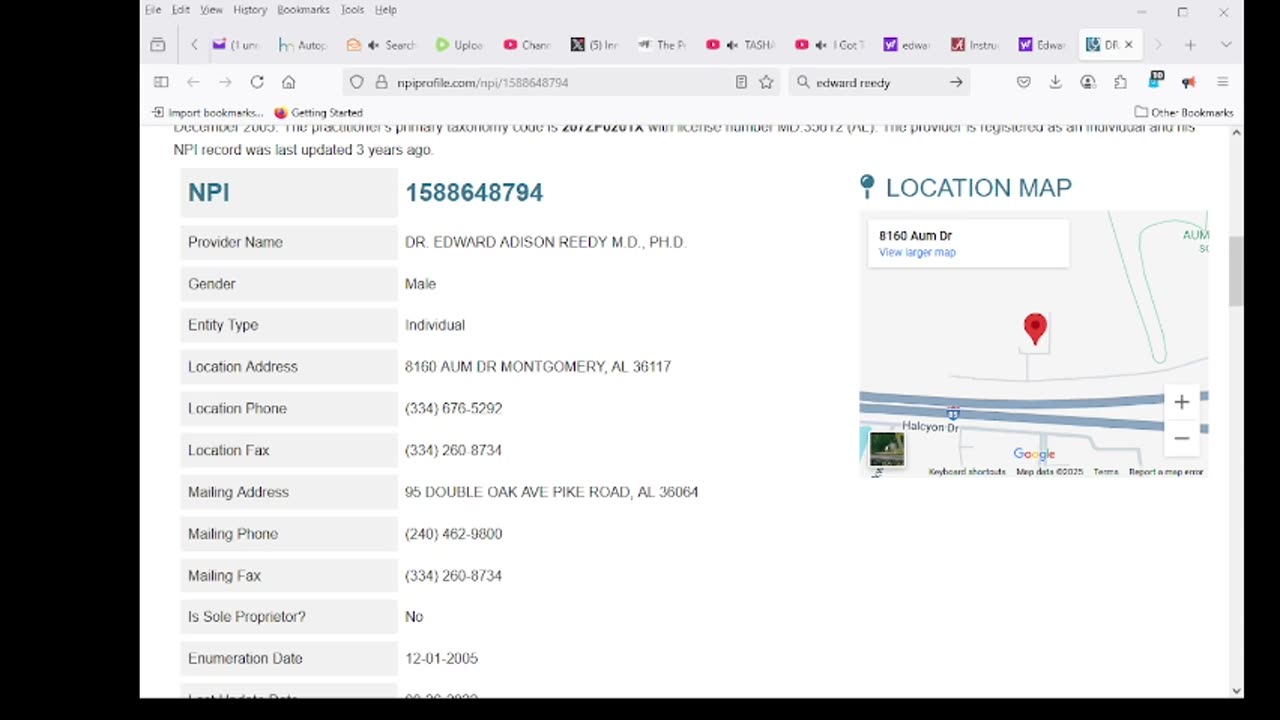Open the View menu
This screenshot has height=720, width=1280.
pyautogui.click(x=211, y=10)
